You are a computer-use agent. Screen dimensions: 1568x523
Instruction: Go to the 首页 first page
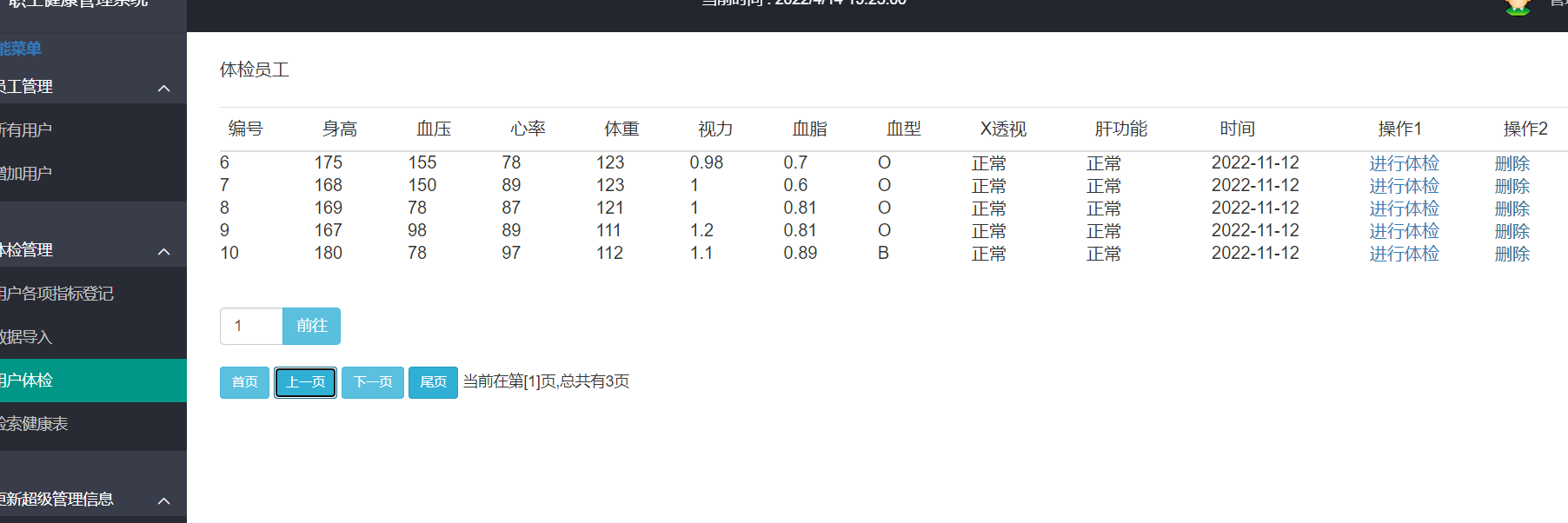(x=244, y=382)
